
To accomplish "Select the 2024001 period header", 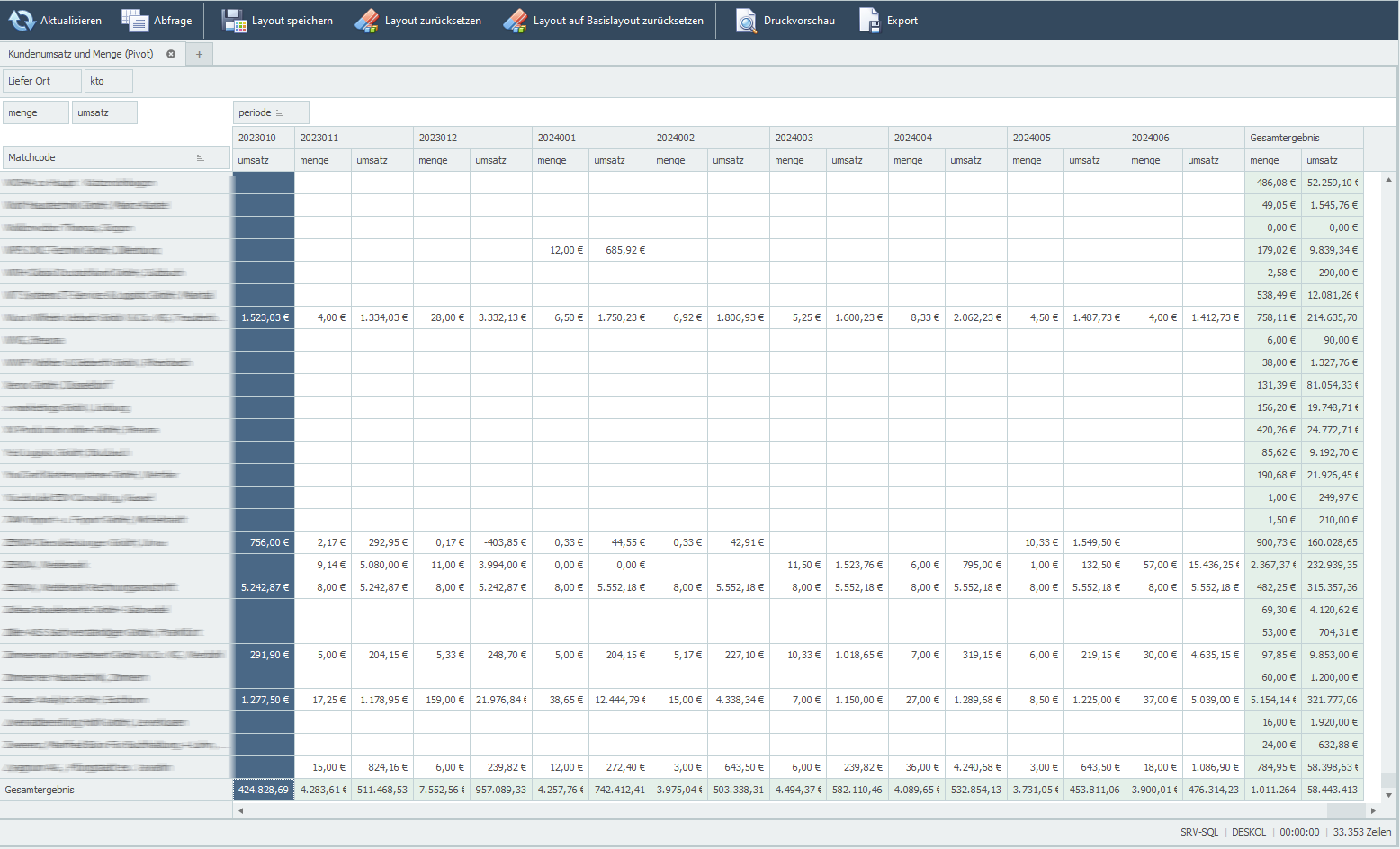I will [591, 138].
